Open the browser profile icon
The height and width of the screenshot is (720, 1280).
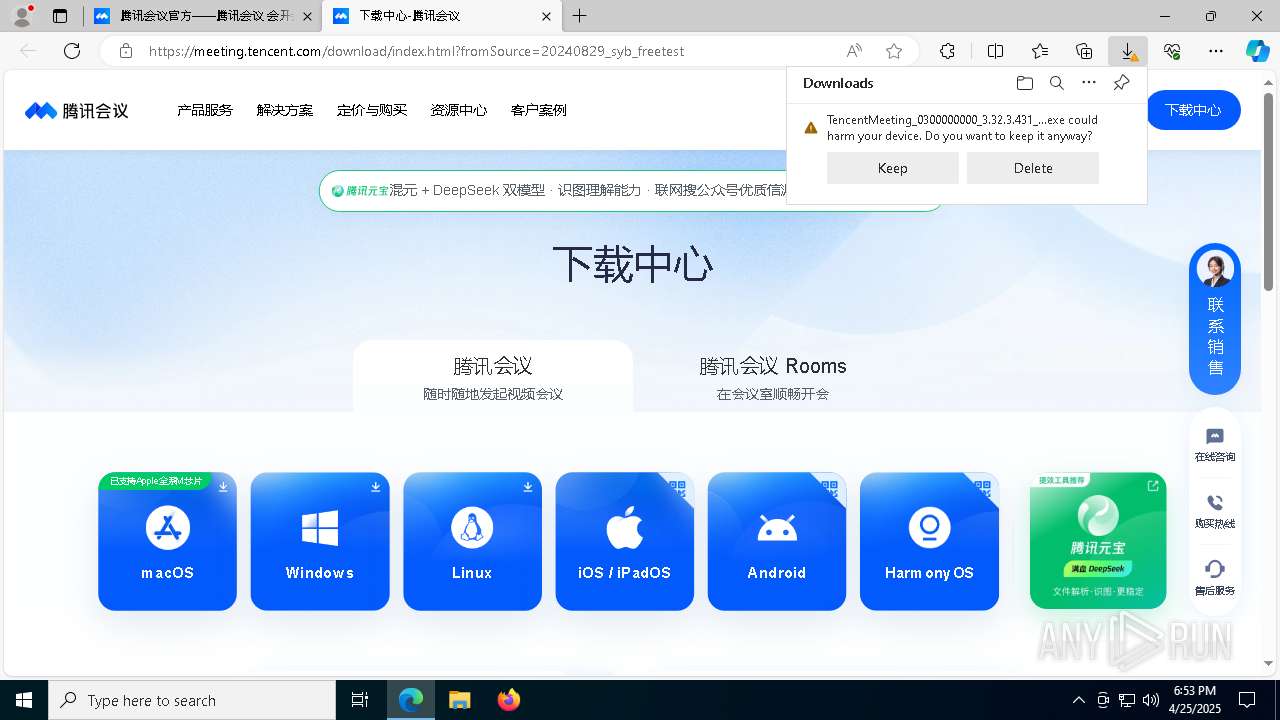(x=21, y=16)
